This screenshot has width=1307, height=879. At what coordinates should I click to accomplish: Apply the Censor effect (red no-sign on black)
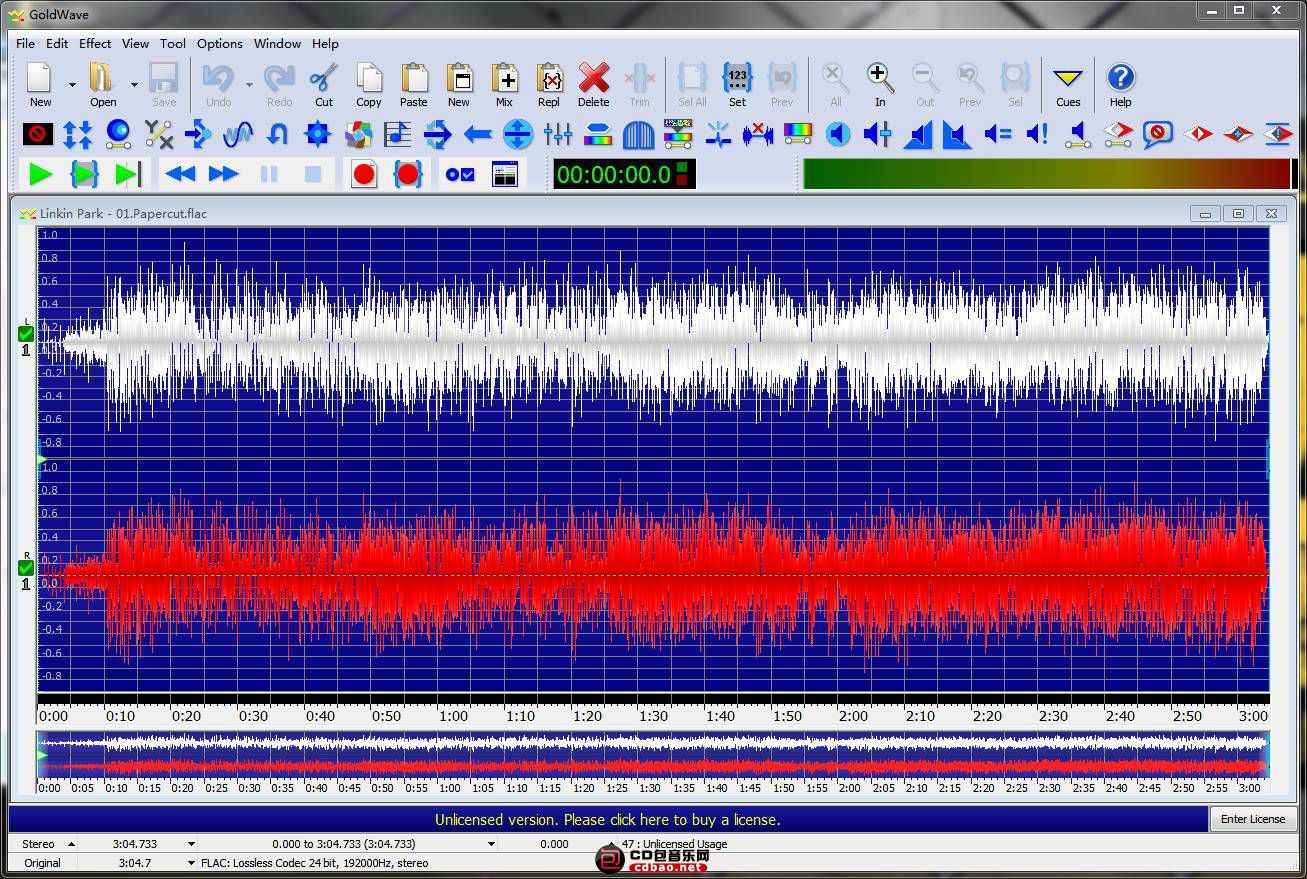pos(38,134)
